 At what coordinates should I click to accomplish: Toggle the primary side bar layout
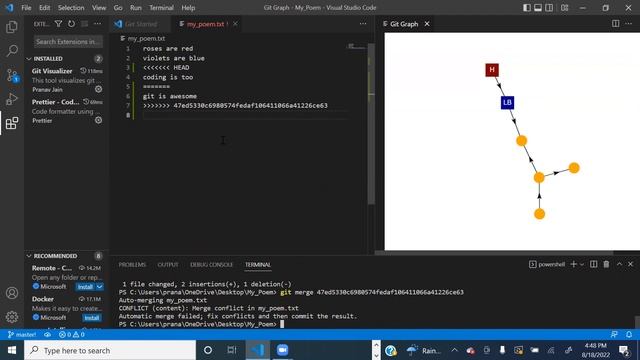527,8
